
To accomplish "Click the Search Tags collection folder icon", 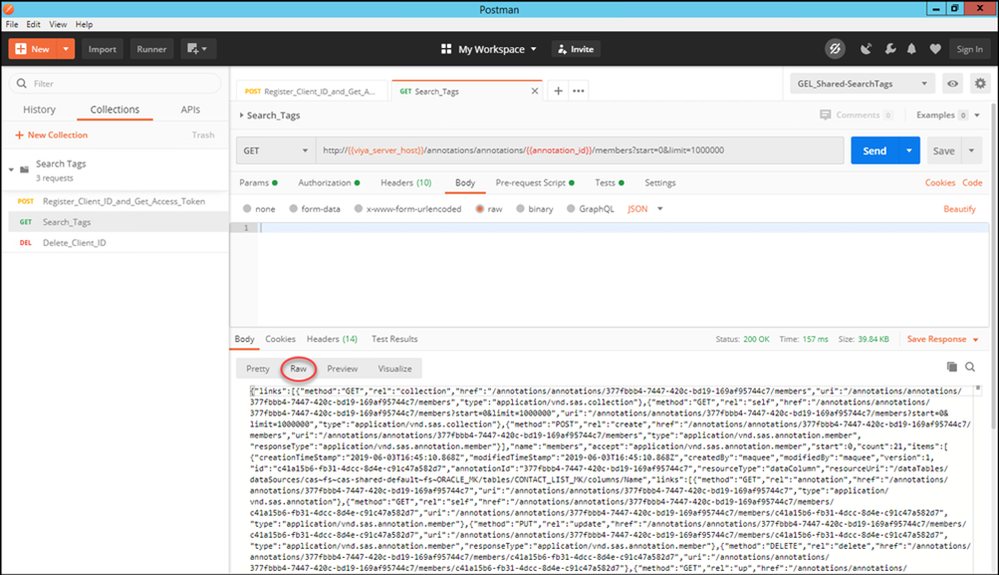I will click(25, 169).
